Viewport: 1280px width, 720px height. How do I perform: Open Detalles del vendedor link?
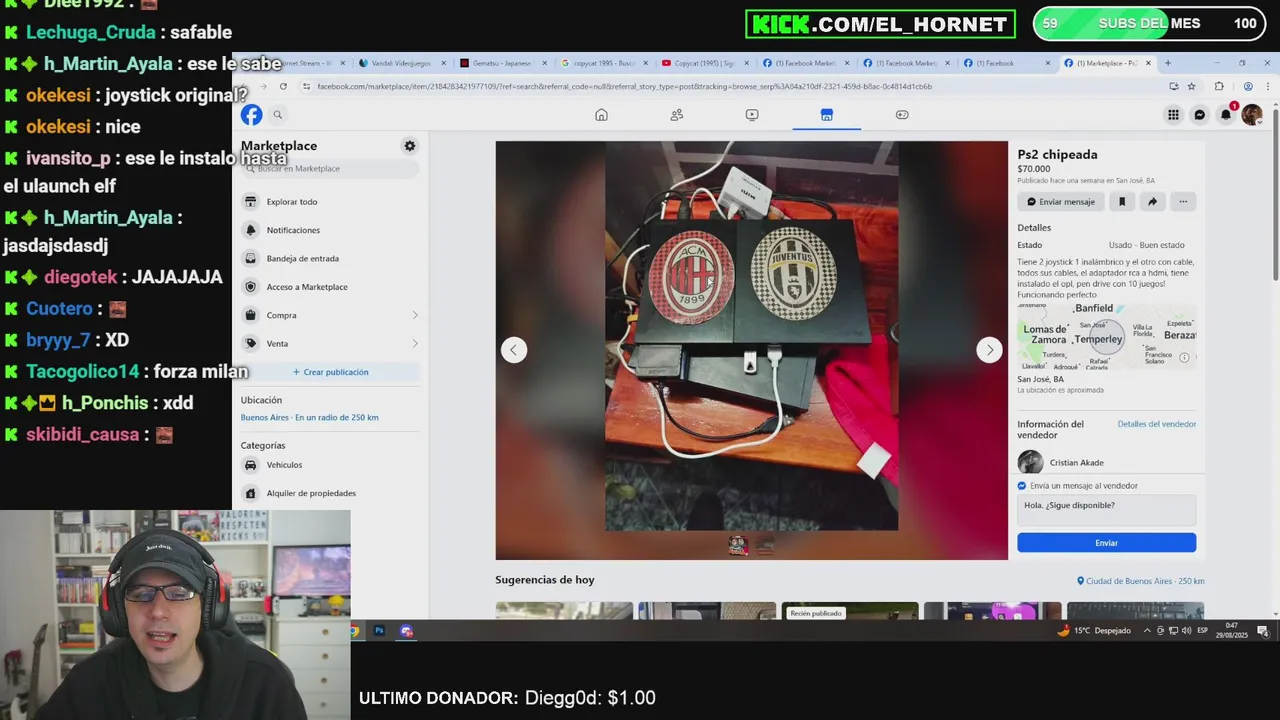(1156, 424)
